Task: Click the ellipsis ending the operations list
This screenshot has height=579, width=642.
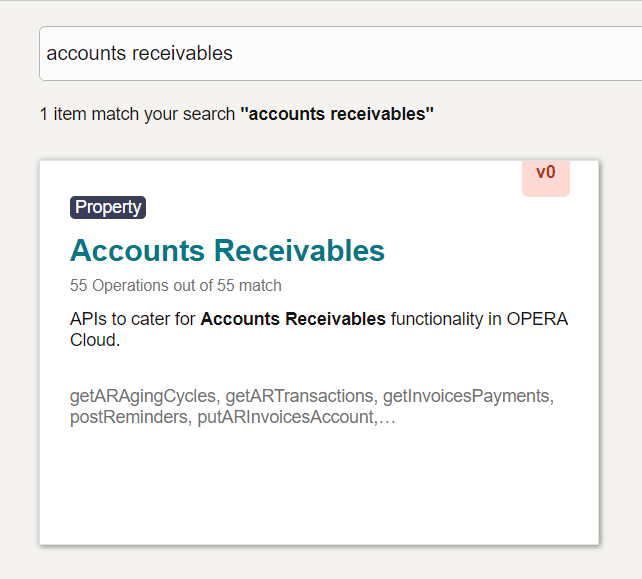Action: tap(388, 417)
